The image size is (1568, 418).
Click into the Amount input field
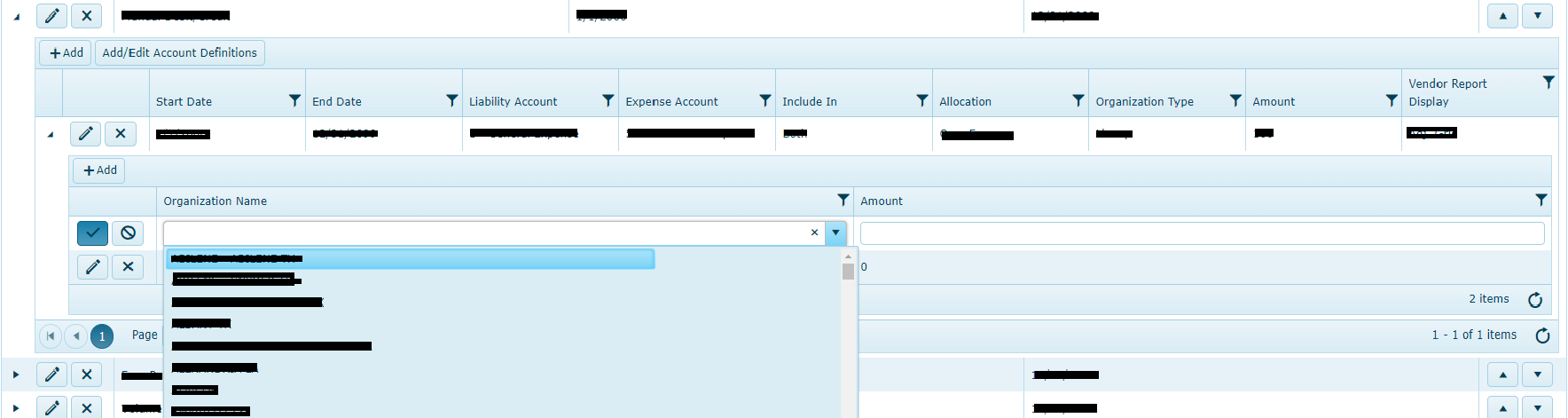click(x=1202, y=233)
